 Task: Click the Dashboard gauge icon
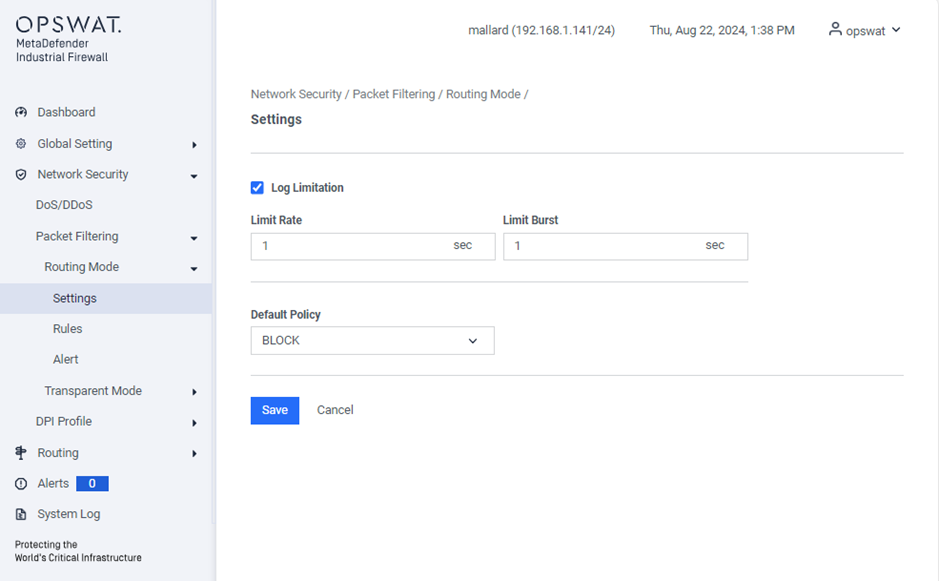click(x=21, y=112)
